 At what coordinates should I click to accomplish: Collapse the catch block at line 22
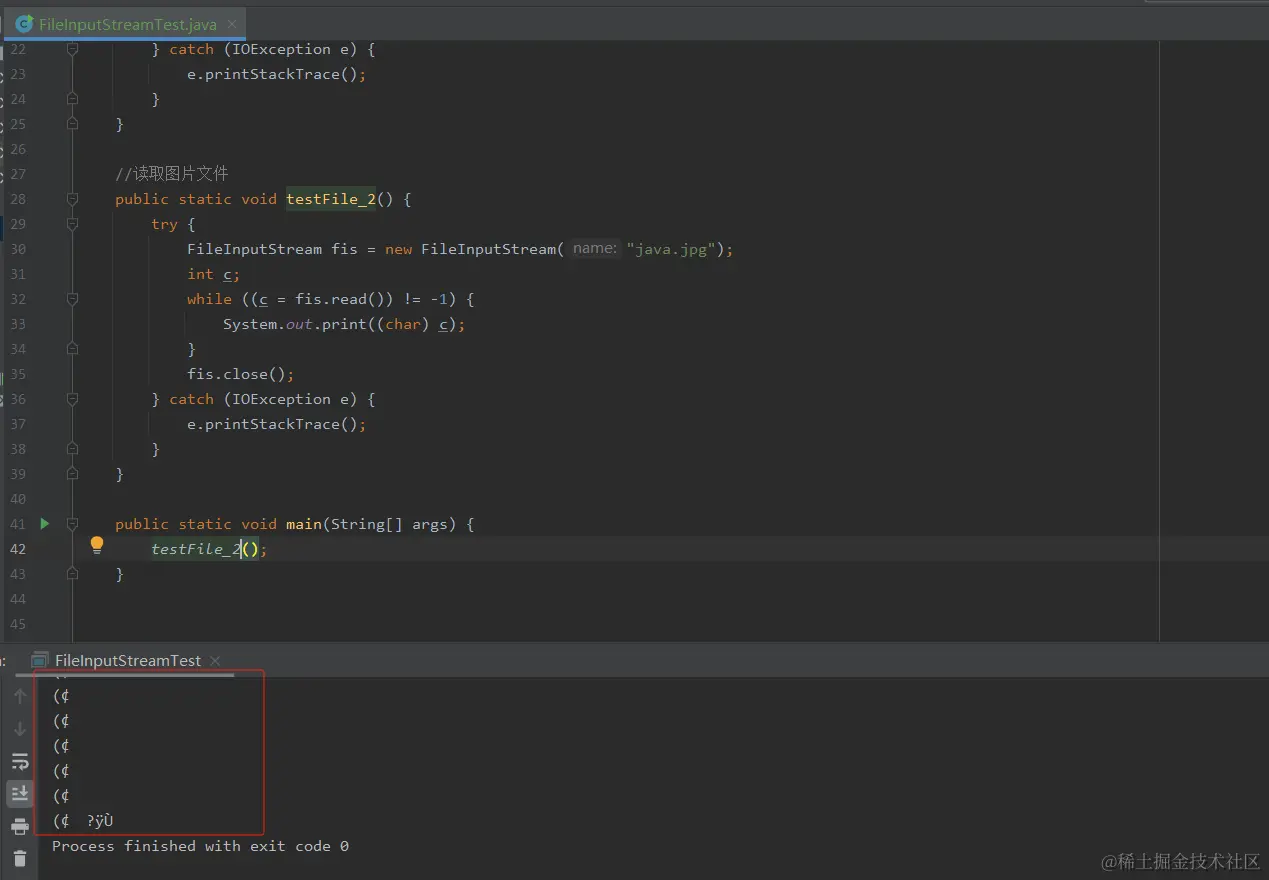tap(72, 49)
